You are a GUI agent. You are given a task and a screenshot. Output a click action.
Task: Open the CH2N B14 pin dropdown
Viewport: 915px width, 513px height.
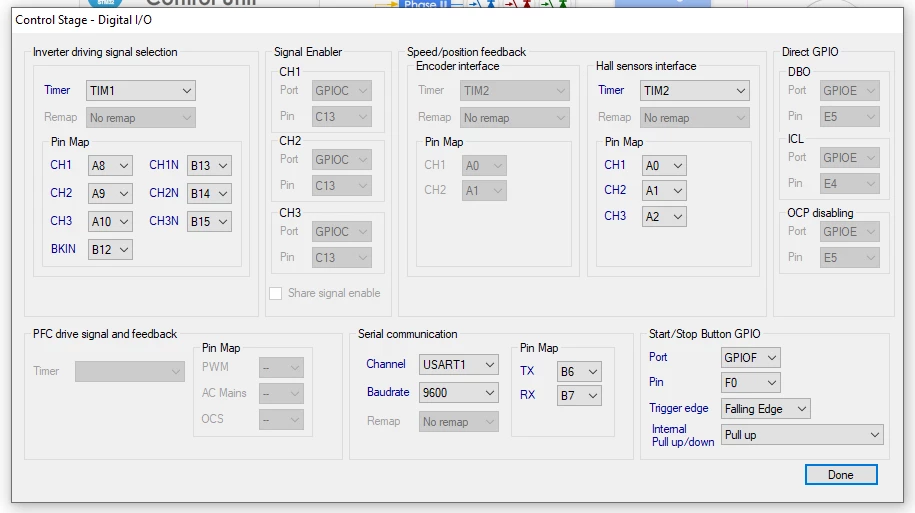(209, 194)
